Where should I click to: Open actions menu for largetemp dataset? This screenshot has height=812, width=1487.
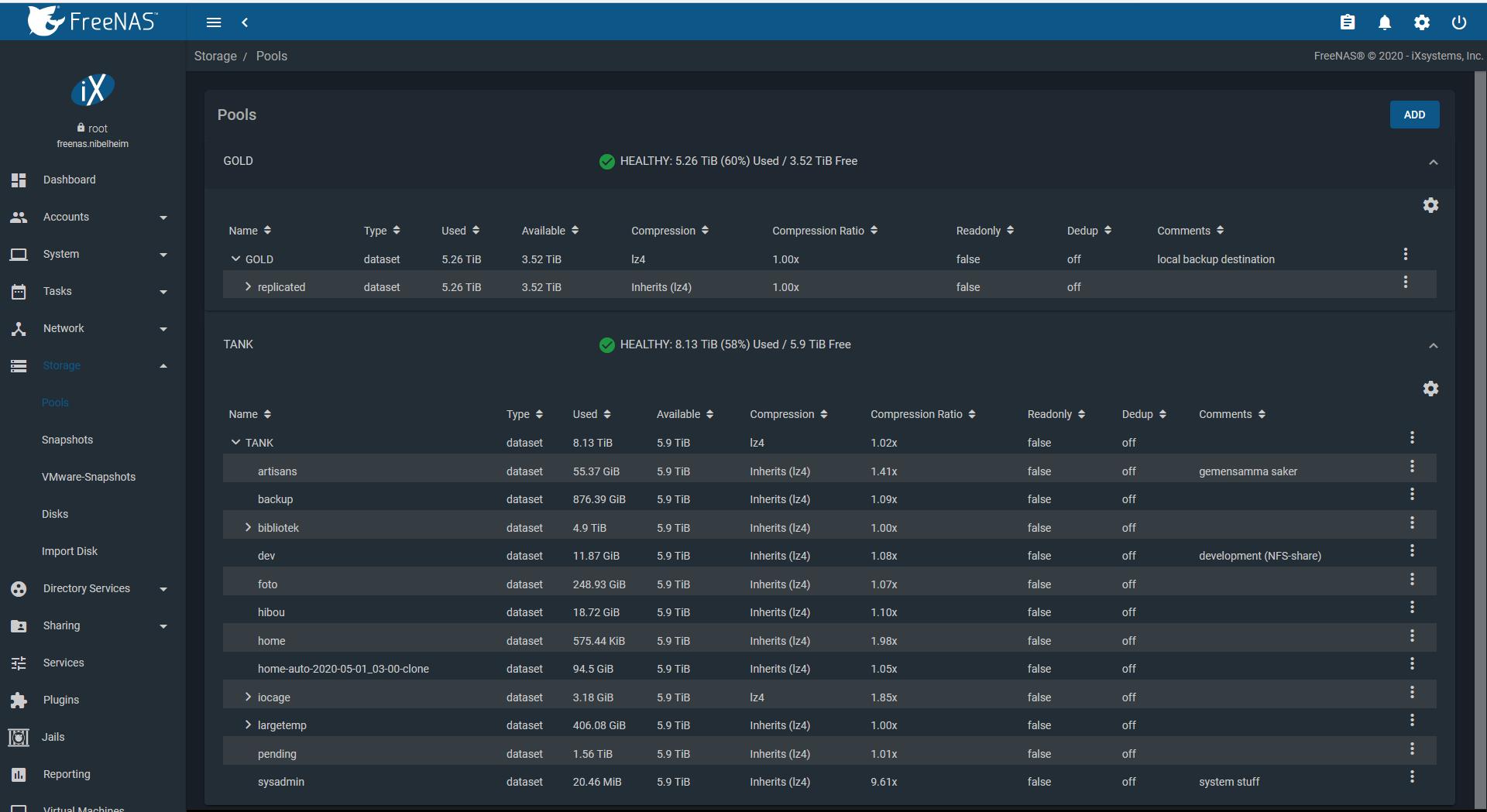(x=1412, y=720)
